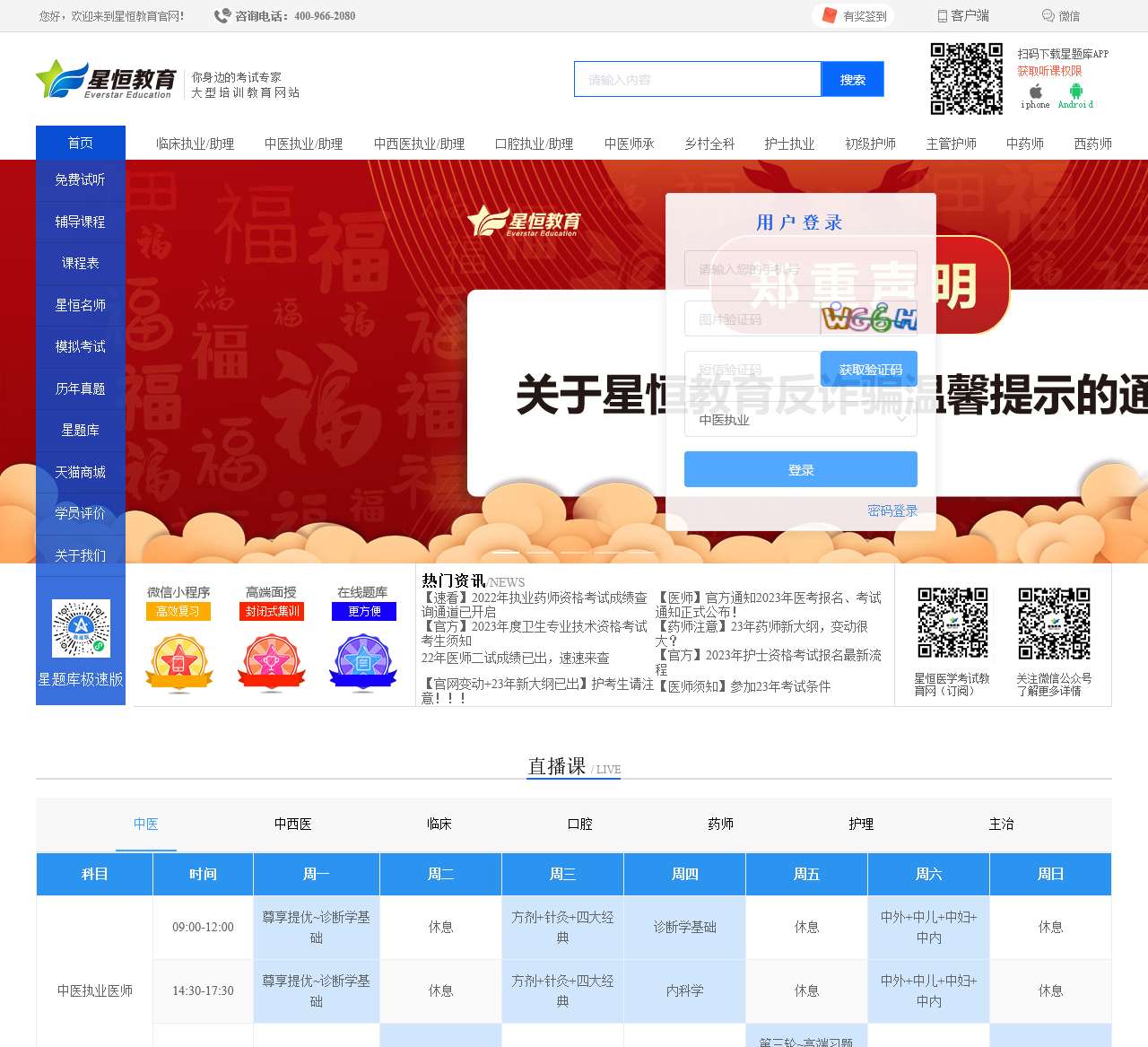
Task: Open news 22年医师二试成绩已出
Action: click(516, 658)
